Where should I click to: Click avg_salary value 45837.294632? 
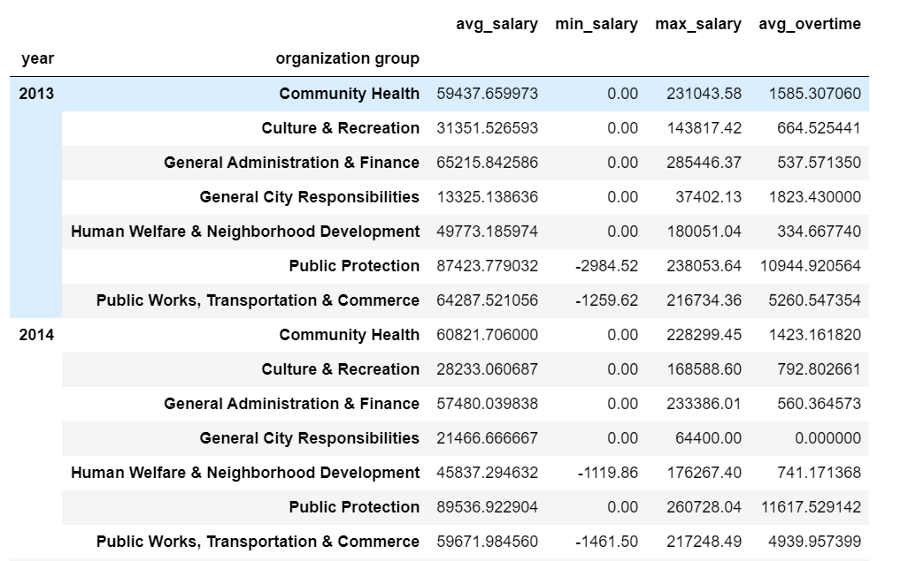tap(487, 473)
